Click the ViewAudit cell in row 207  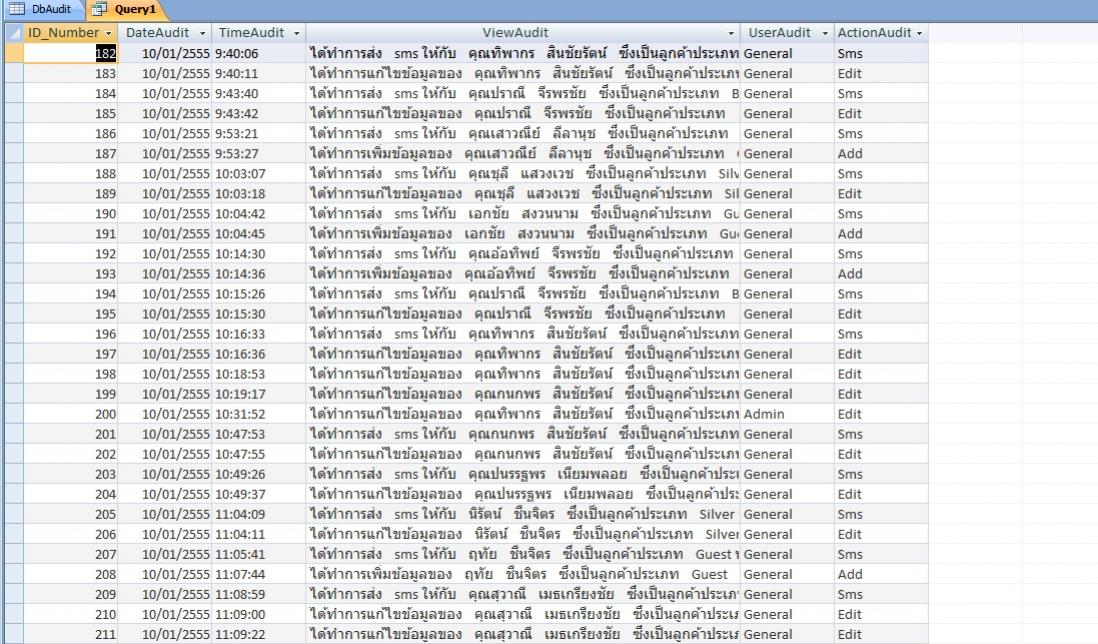pos(522,554)
